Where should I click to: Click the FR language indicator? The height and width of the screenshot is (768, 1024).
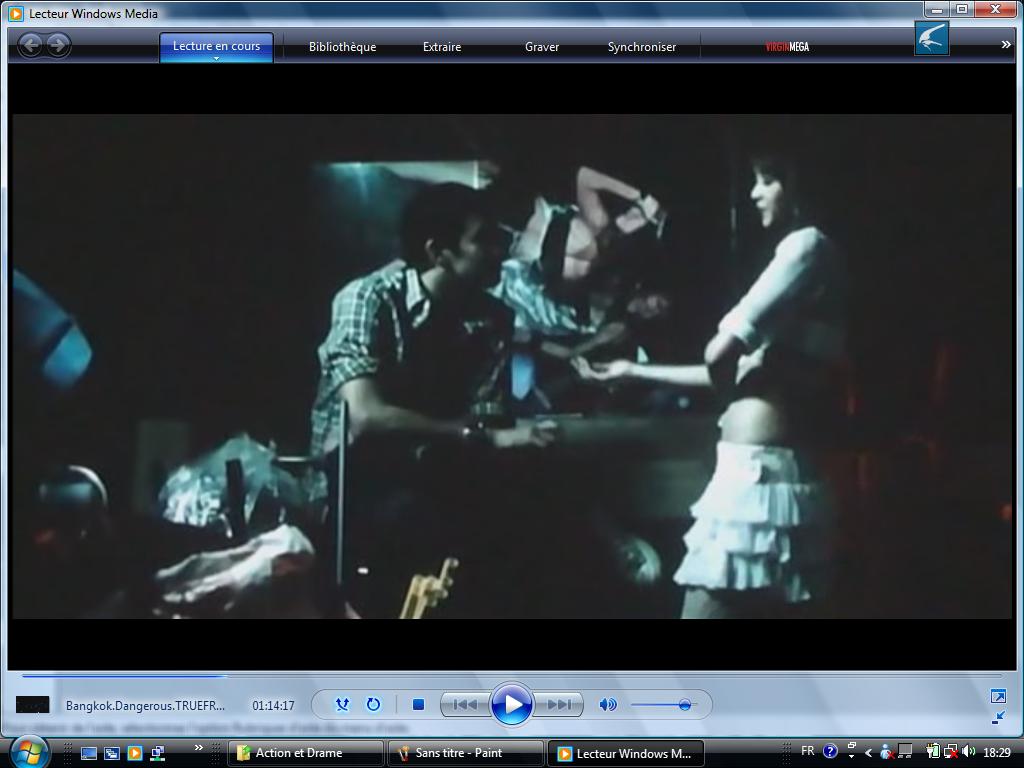pyautogui.click(x=808, y=751)
